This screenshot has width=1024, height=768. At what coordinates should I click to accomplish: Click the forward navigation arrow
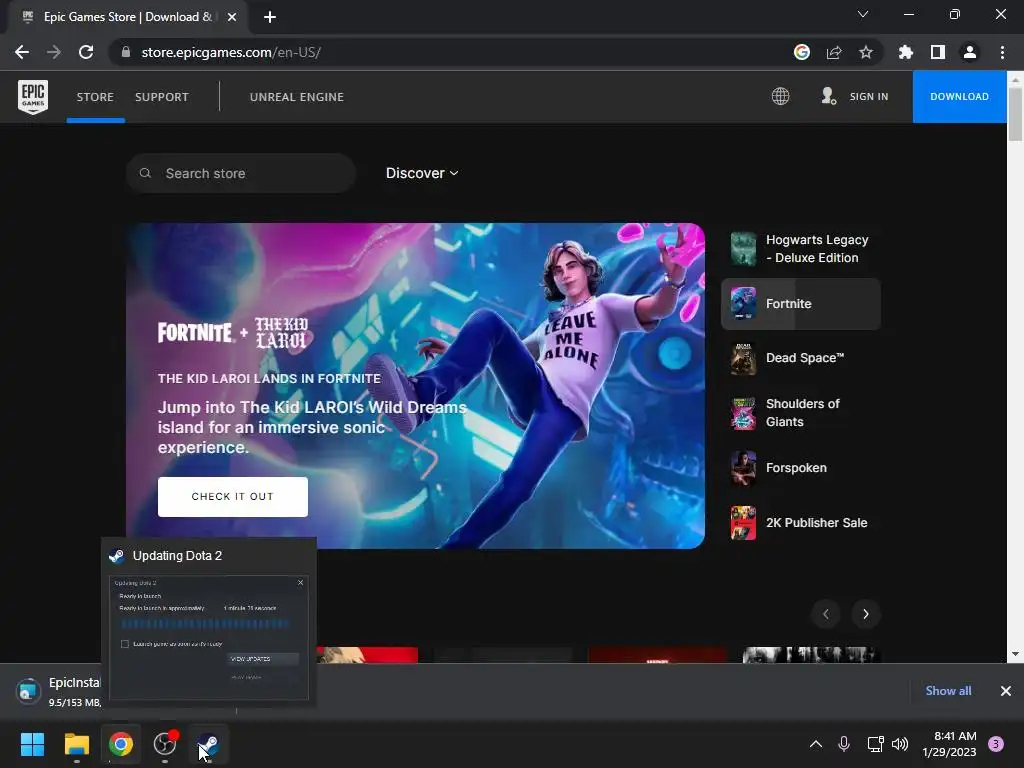coord(54,52)
